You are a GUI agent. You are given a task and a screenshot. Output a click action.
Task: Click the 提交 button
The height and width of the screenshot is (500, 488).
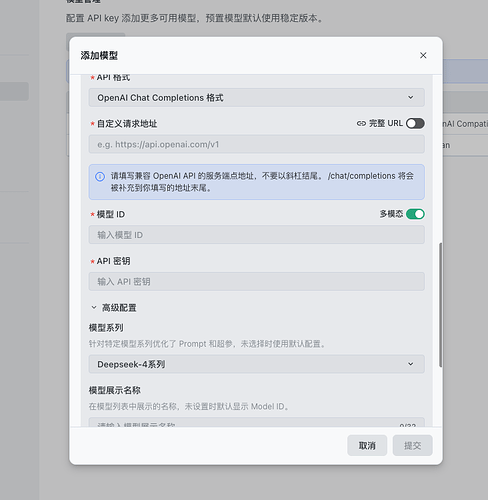pyautogui.click(x=412, y=445)
